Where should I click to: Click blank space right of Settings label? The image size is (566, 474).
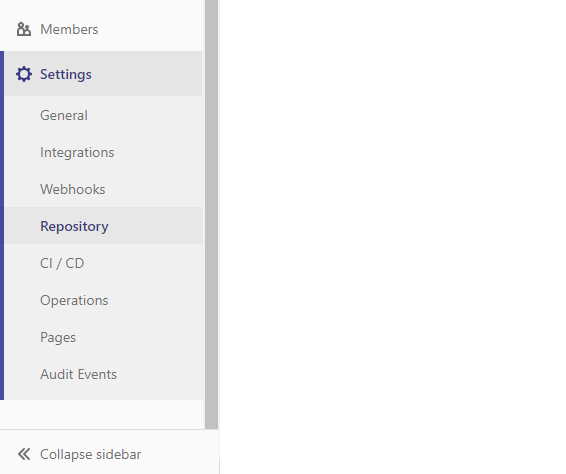tap(146, 74)
